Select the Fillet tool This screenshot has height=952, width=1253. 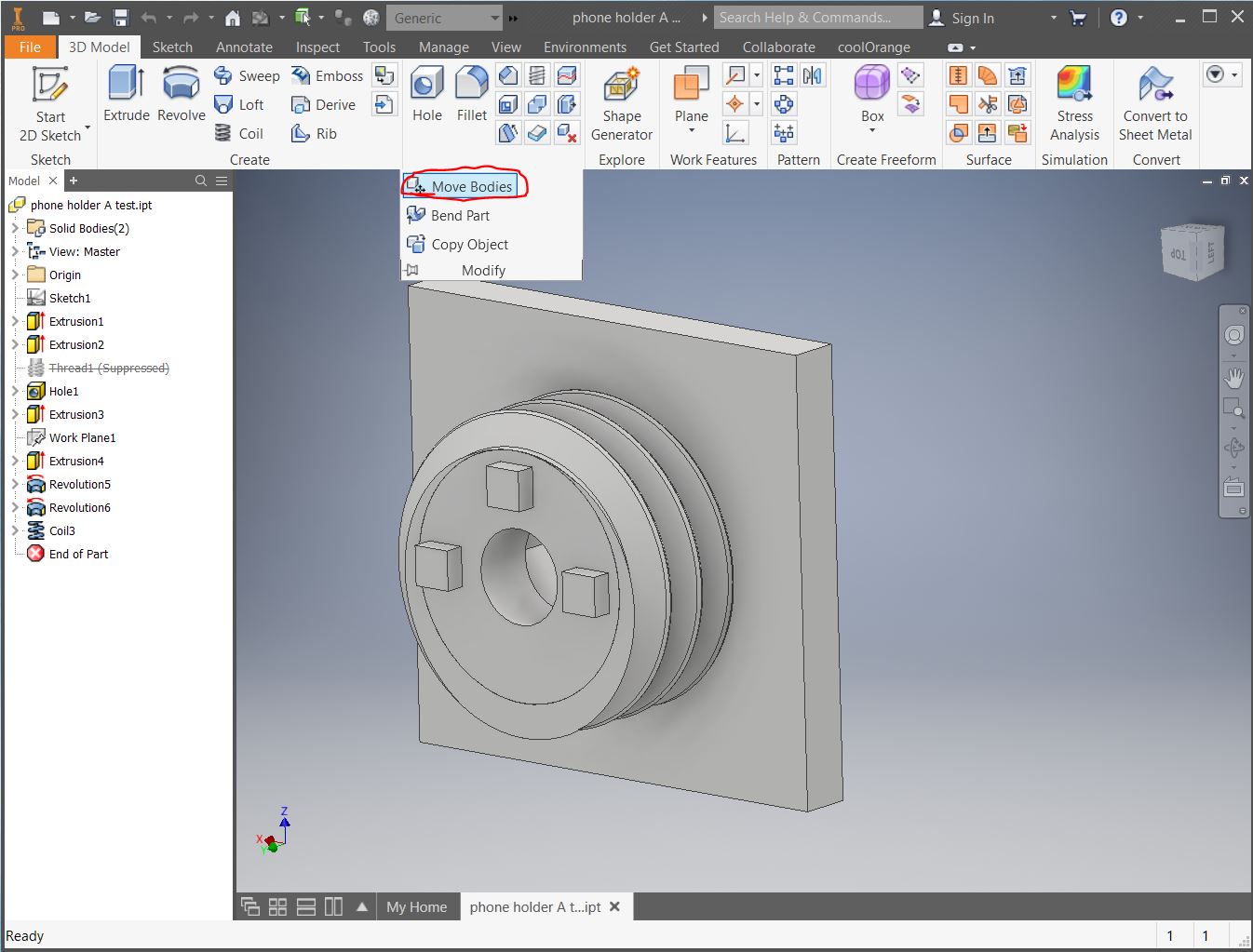click(x=471, y=94)
